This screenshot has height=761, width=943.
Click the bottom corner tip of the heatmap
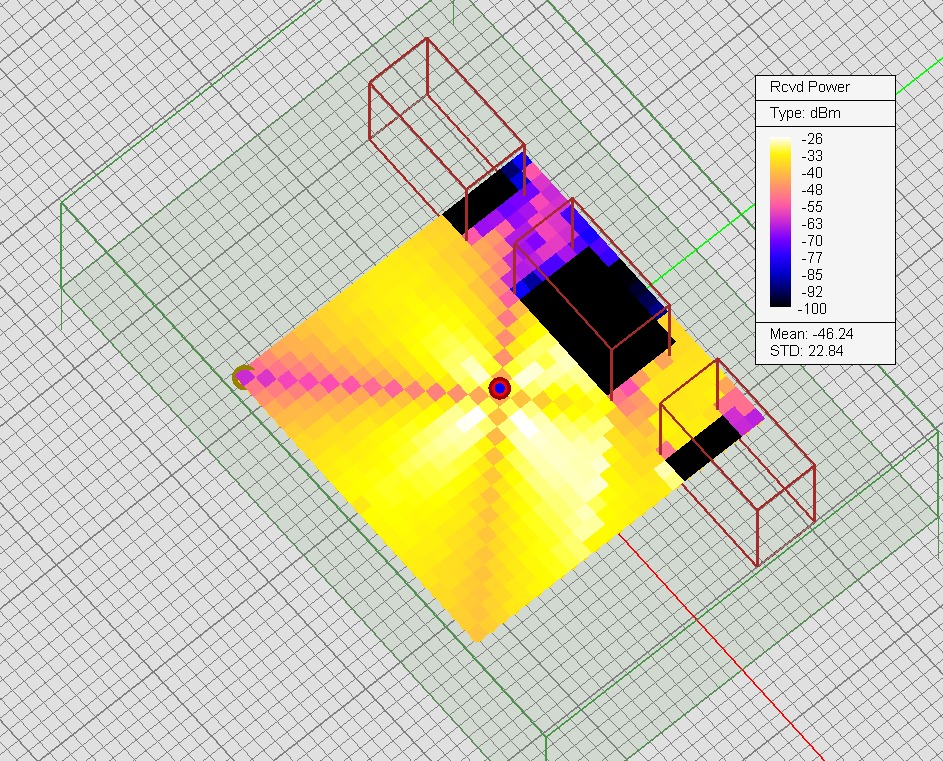pos(479,640)
